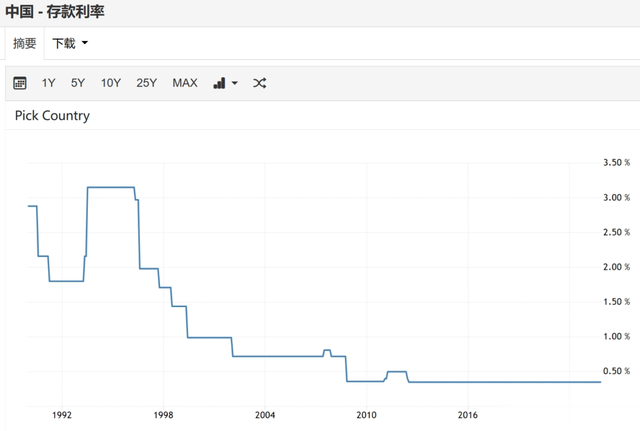Click the 2.50 % axis label

(616, 232)
